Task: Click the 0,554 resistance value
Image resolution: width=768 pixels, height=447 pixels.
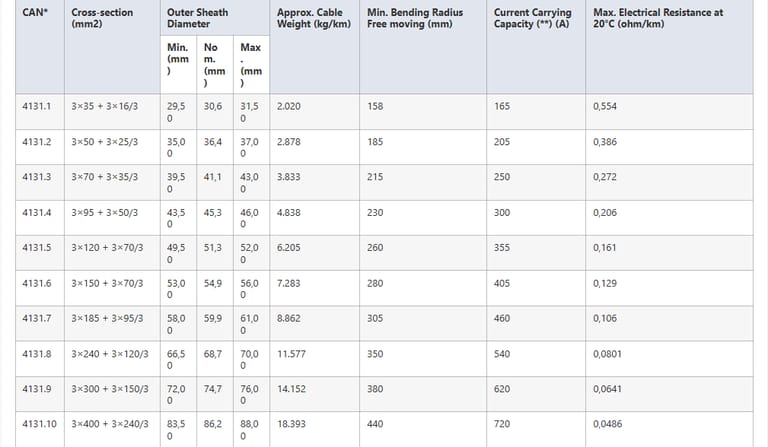Action: [x=604, y=106]
